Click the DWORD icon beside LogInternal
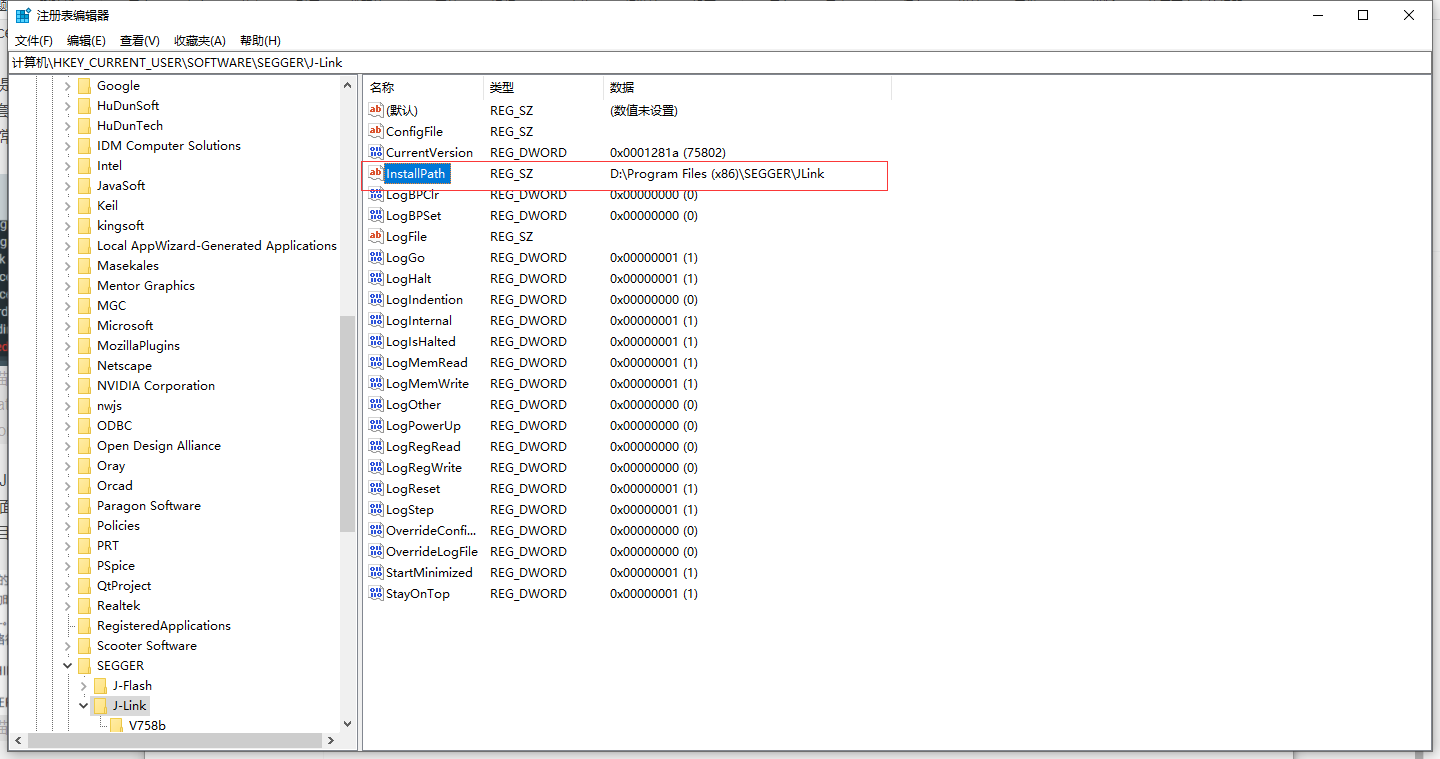Image resolution: width=1440 pixels, height=759 pixels. click(376, 320)
